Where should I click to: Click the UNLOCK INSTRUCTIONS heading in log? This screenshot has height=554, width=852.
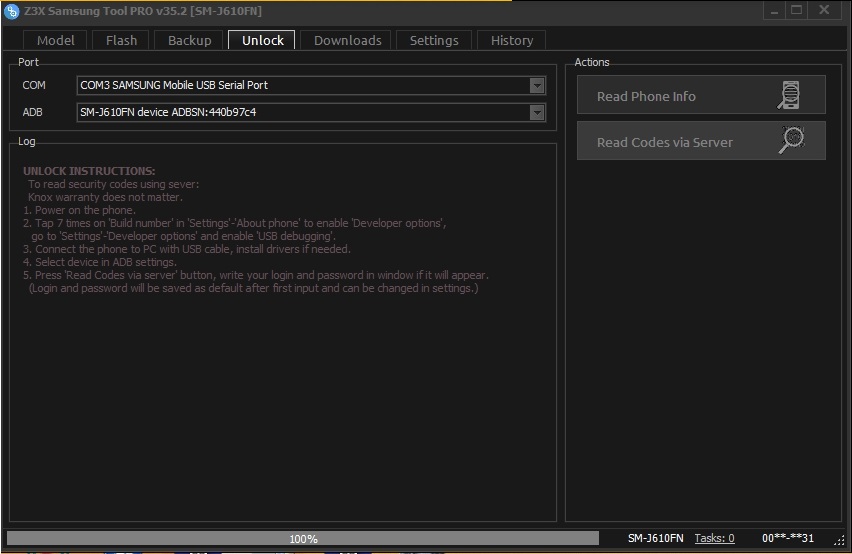[89, 171]
